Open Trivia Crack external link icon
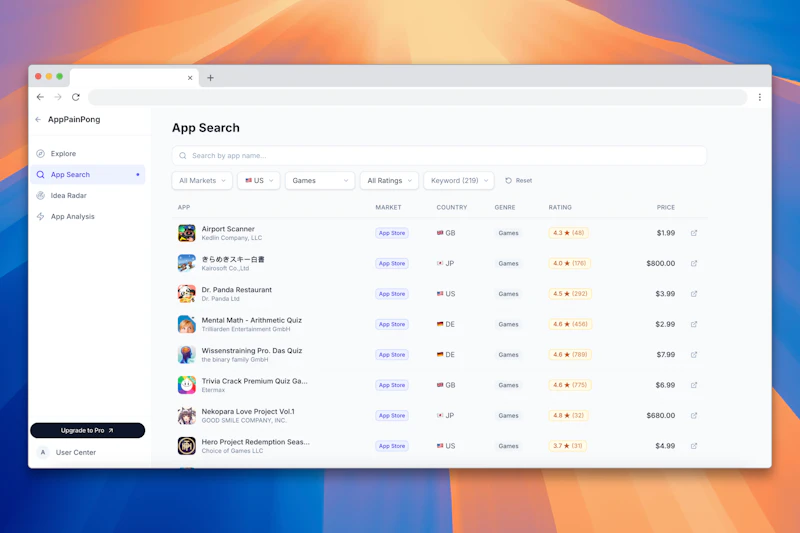This screenshot has height=533, width=800. (694, 385)
